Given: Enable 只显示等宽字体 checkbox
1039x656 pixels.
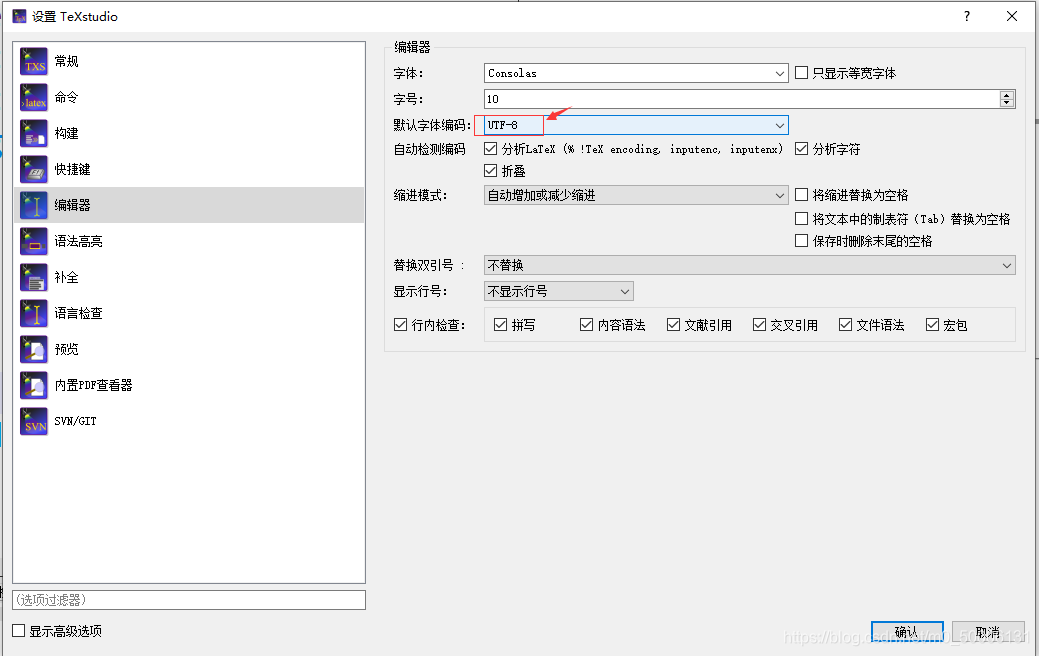Looking at the screenshot, I should 801,73.
